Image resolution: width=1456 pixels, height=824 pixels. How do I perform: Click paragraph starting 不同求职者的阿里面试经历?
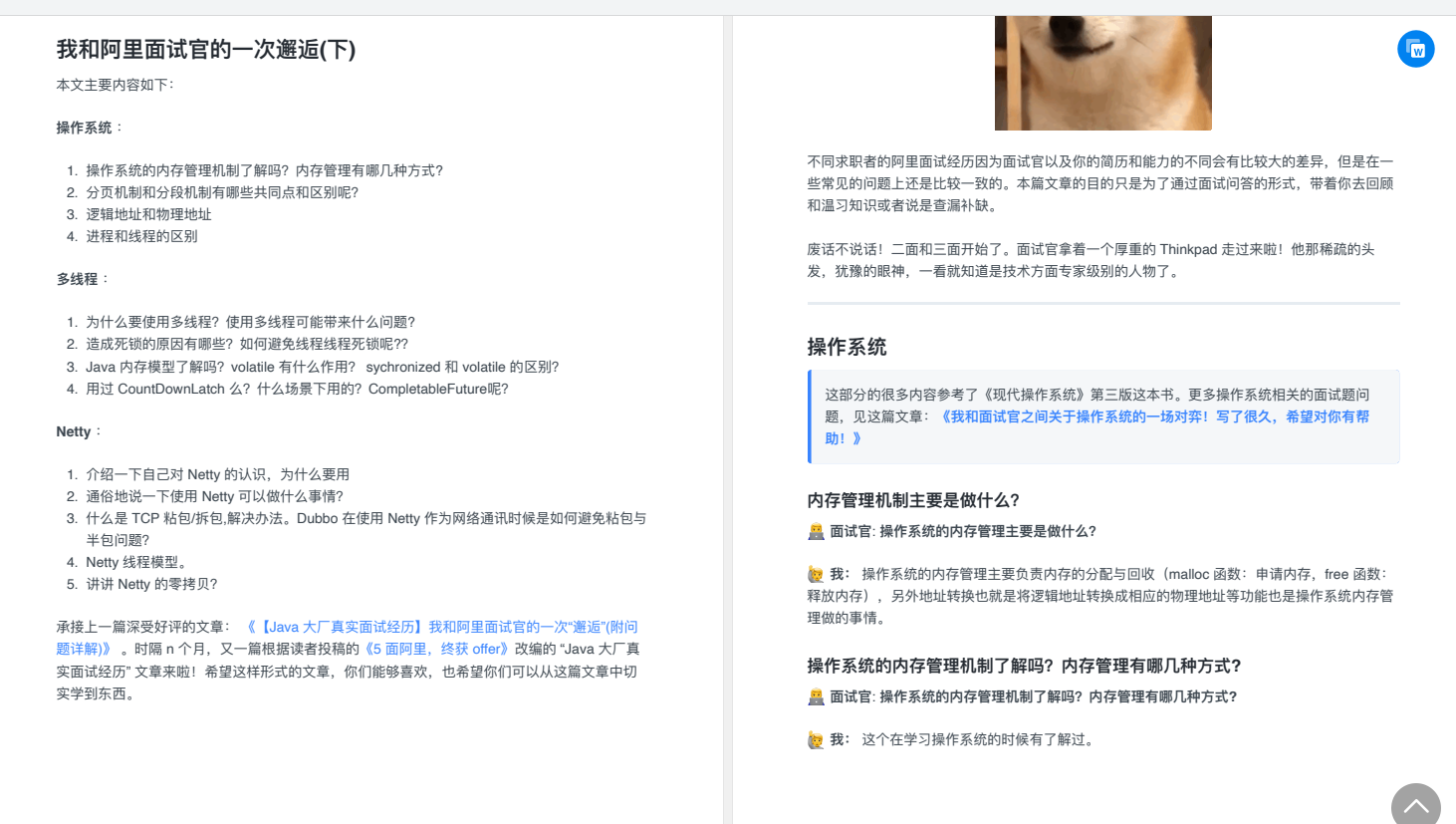pyautogui.click(x=1100, y=183)
